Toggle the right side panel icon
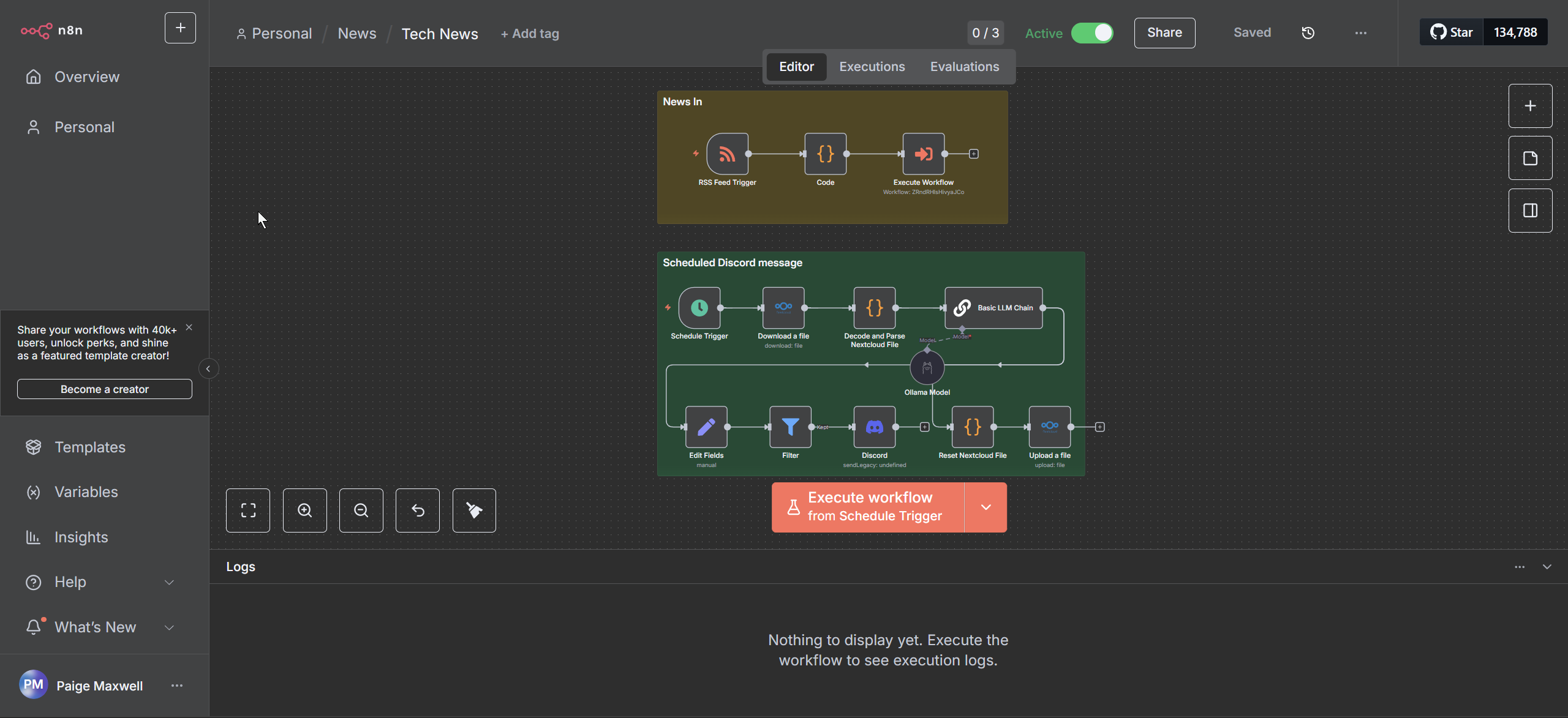This screenshot has width=1568, height=718. (1530, 211)
